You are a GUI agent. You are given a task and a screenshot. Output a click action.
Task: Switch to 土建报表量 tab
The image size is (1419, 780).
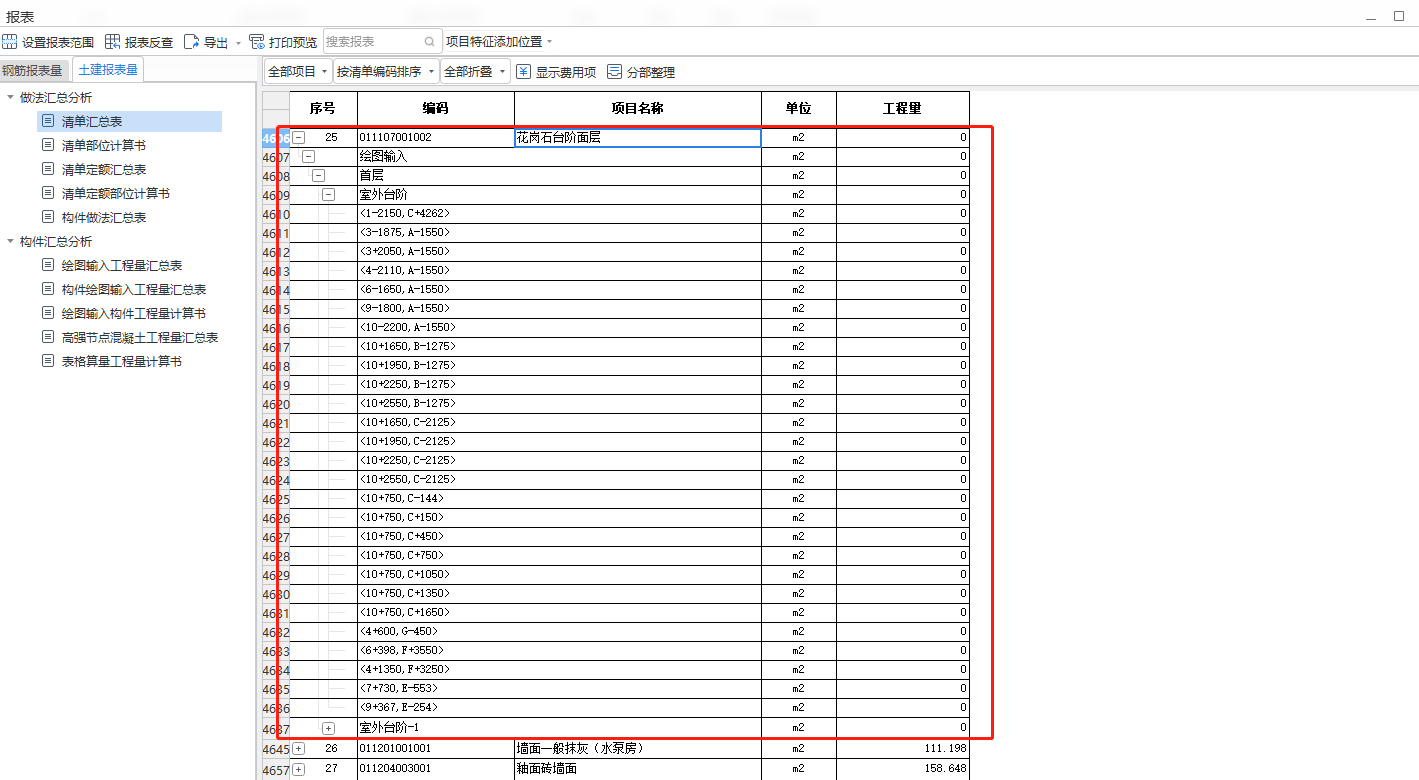[x=108, y=70]
